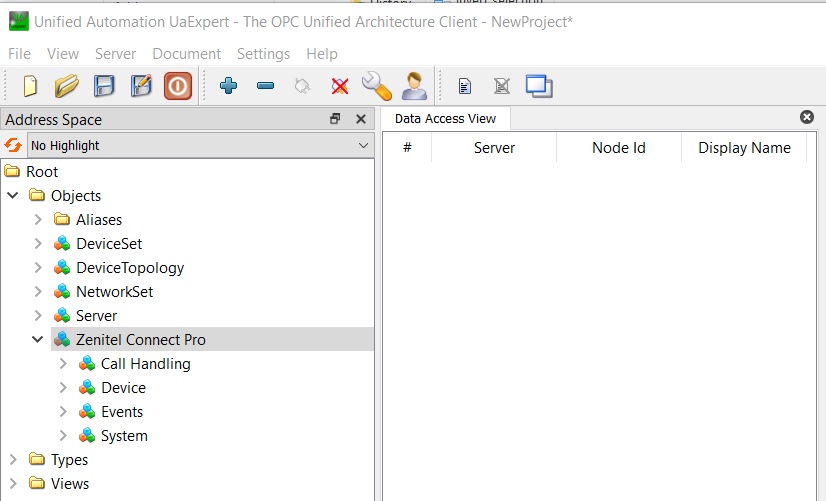Screen dimensions: 826x501
Task: Open an existing project file
Action: pos(67,86)
